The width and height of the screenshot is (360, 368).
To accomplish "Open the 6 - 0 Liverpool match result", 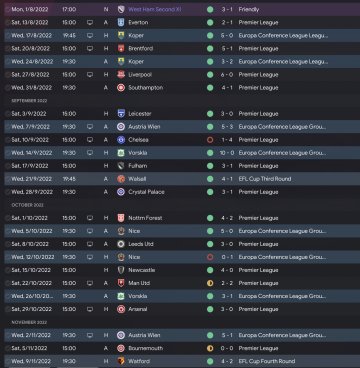I will (x=227, y=75).
